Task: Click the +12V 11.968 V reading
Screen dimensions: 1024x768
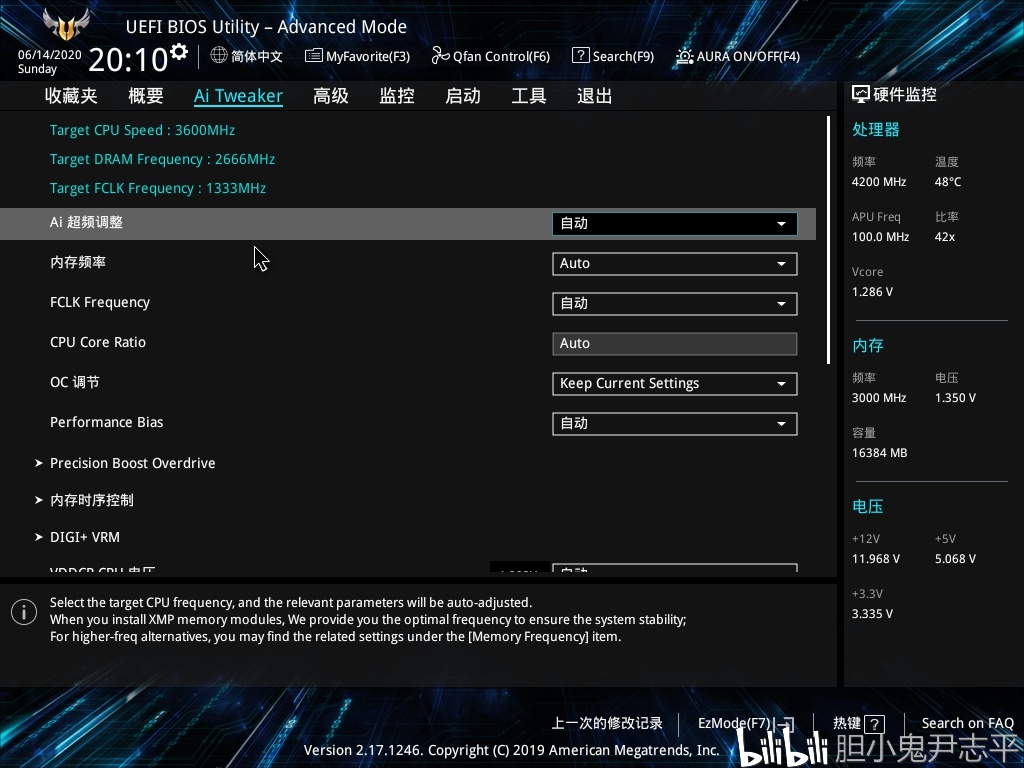Action: (875, 559)
